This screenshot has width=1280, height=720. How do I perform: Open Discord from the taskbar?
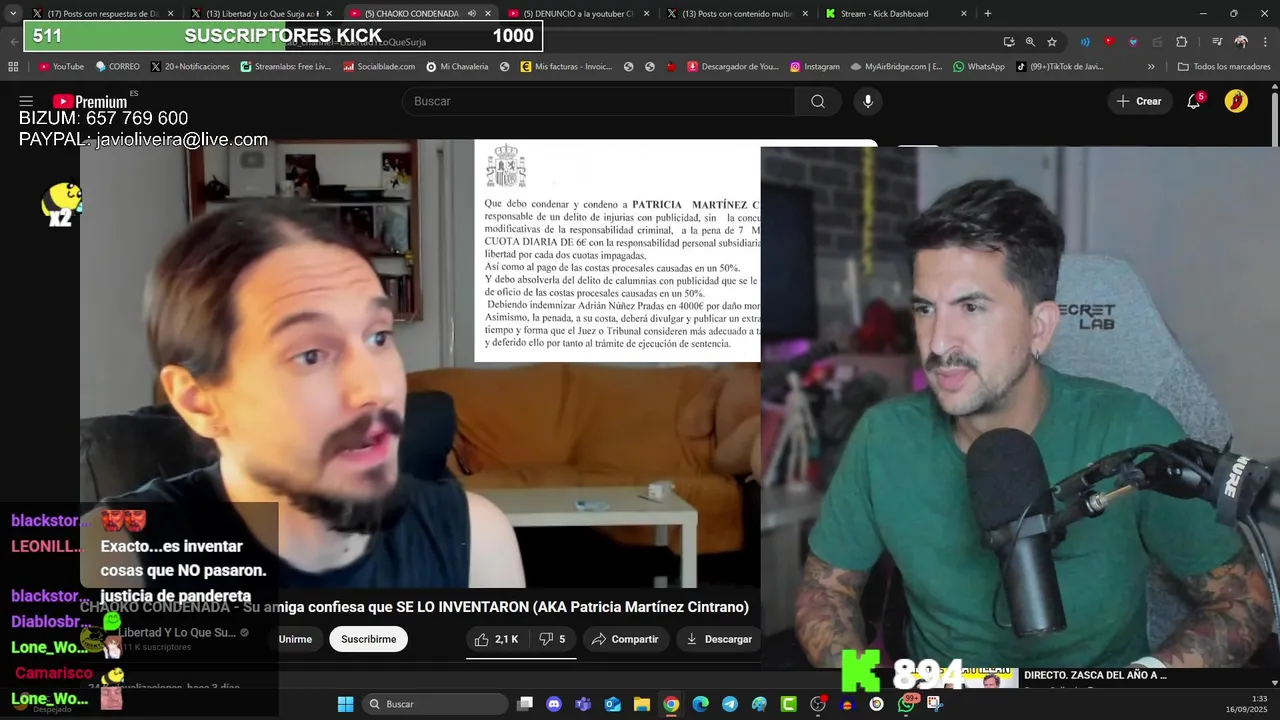tap(554, 704)
